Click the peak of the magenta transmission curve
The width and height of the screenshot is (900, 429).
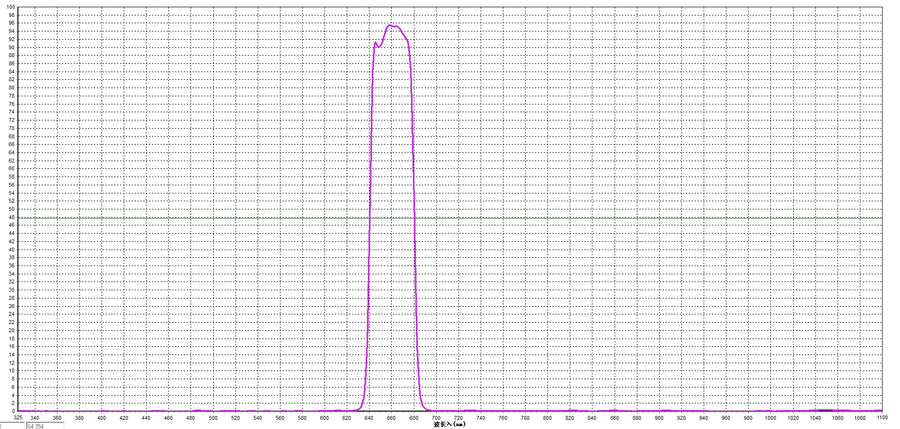pyautogui.click(x=390, y=26)
